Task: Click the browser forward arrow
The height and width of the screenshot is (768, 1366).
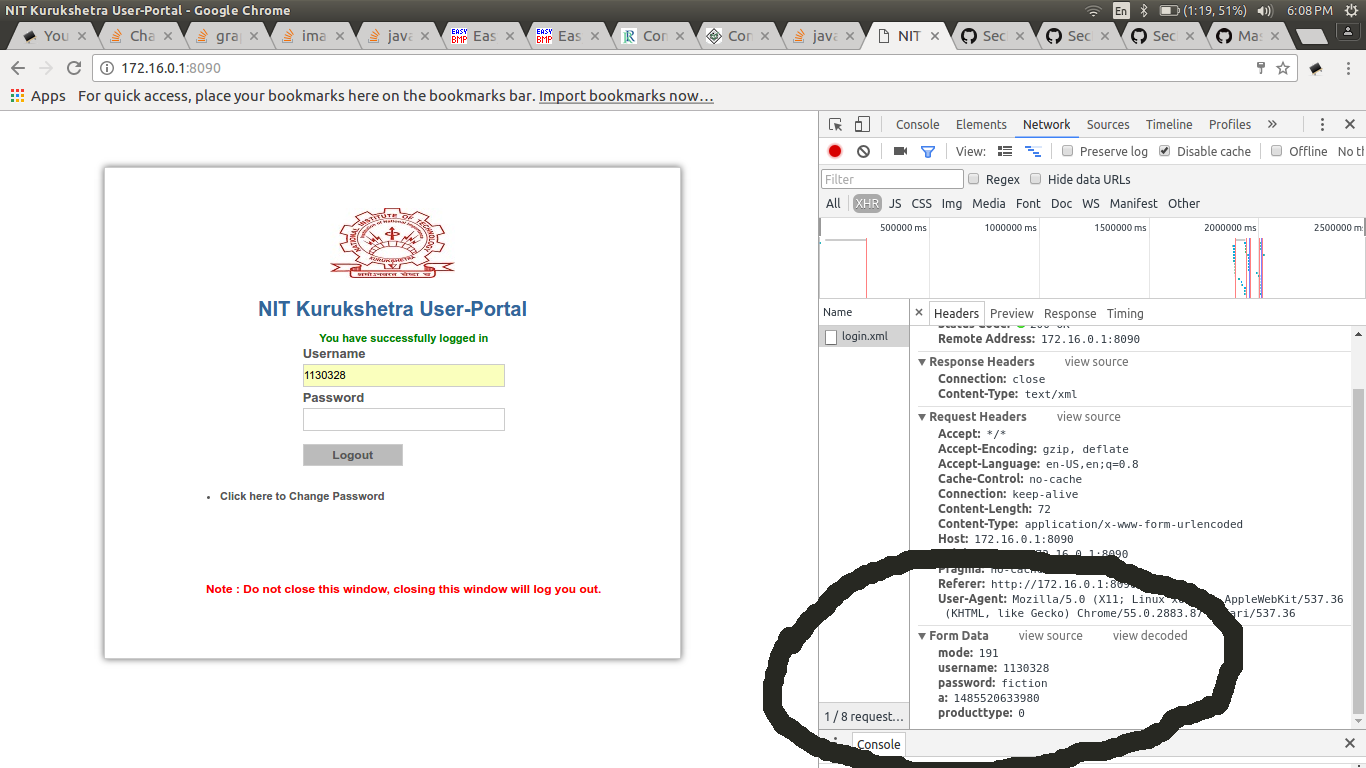Action: click(46, 68)
